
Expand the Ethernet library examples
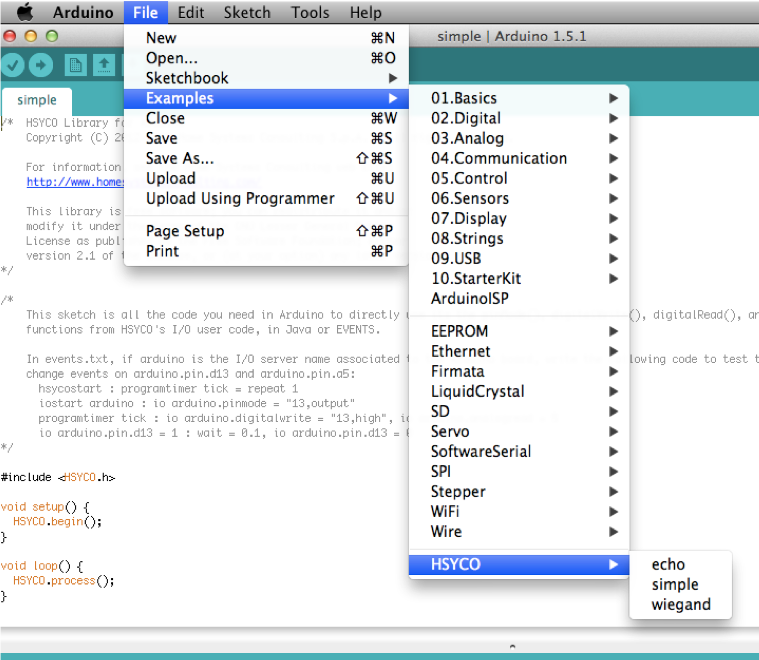[x=519, y=352]
